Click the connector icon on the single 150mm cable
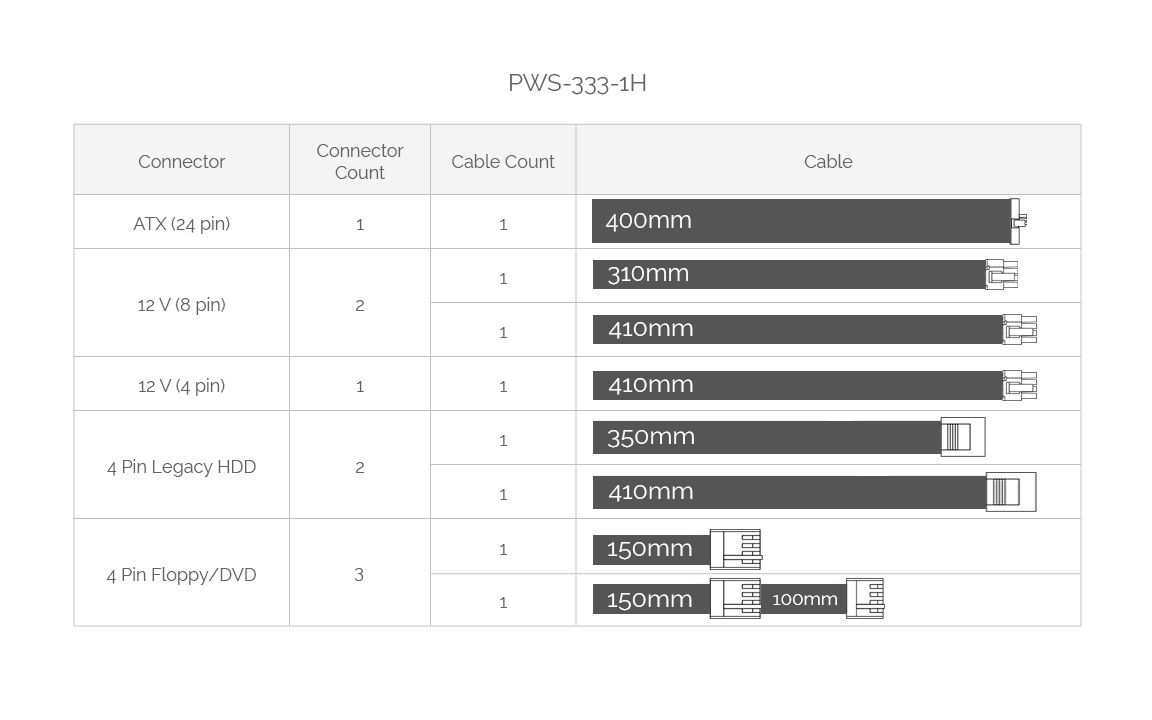1152x720 pixels. (x=735, y=549)
